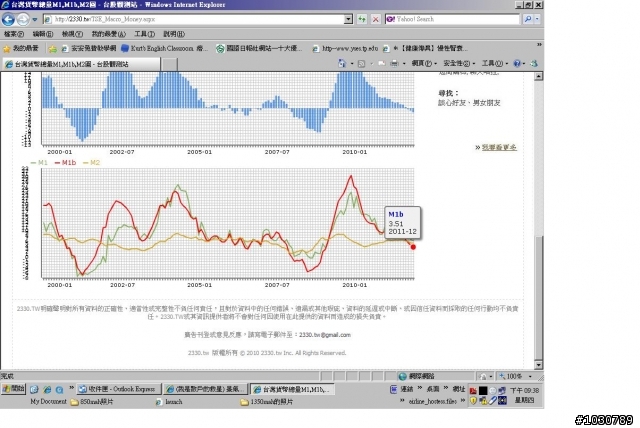Click the browser Forward arrow button
Screen dimensions: 640x428
(x=23, y=19)
